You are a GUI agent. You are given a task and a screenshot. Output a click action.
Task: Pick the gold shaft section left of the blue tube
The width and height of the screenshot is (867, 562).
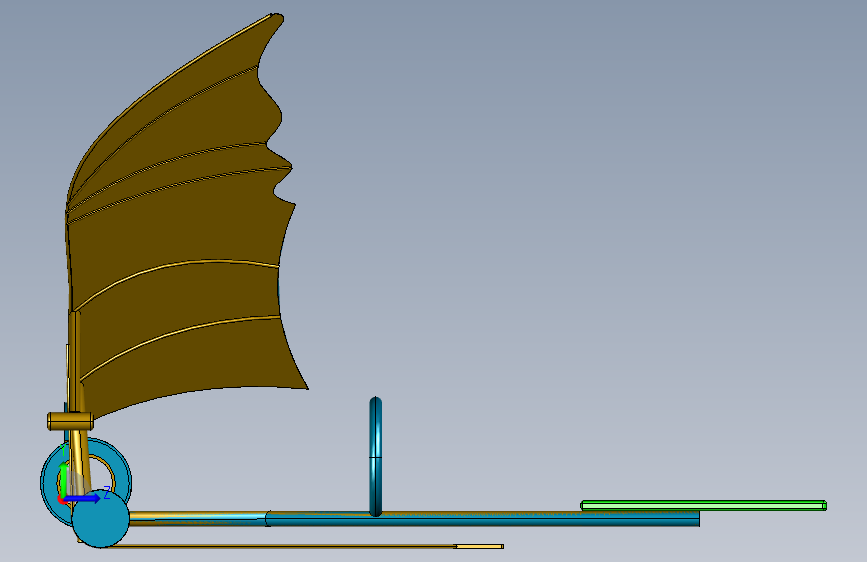click(x=197, y=518)
